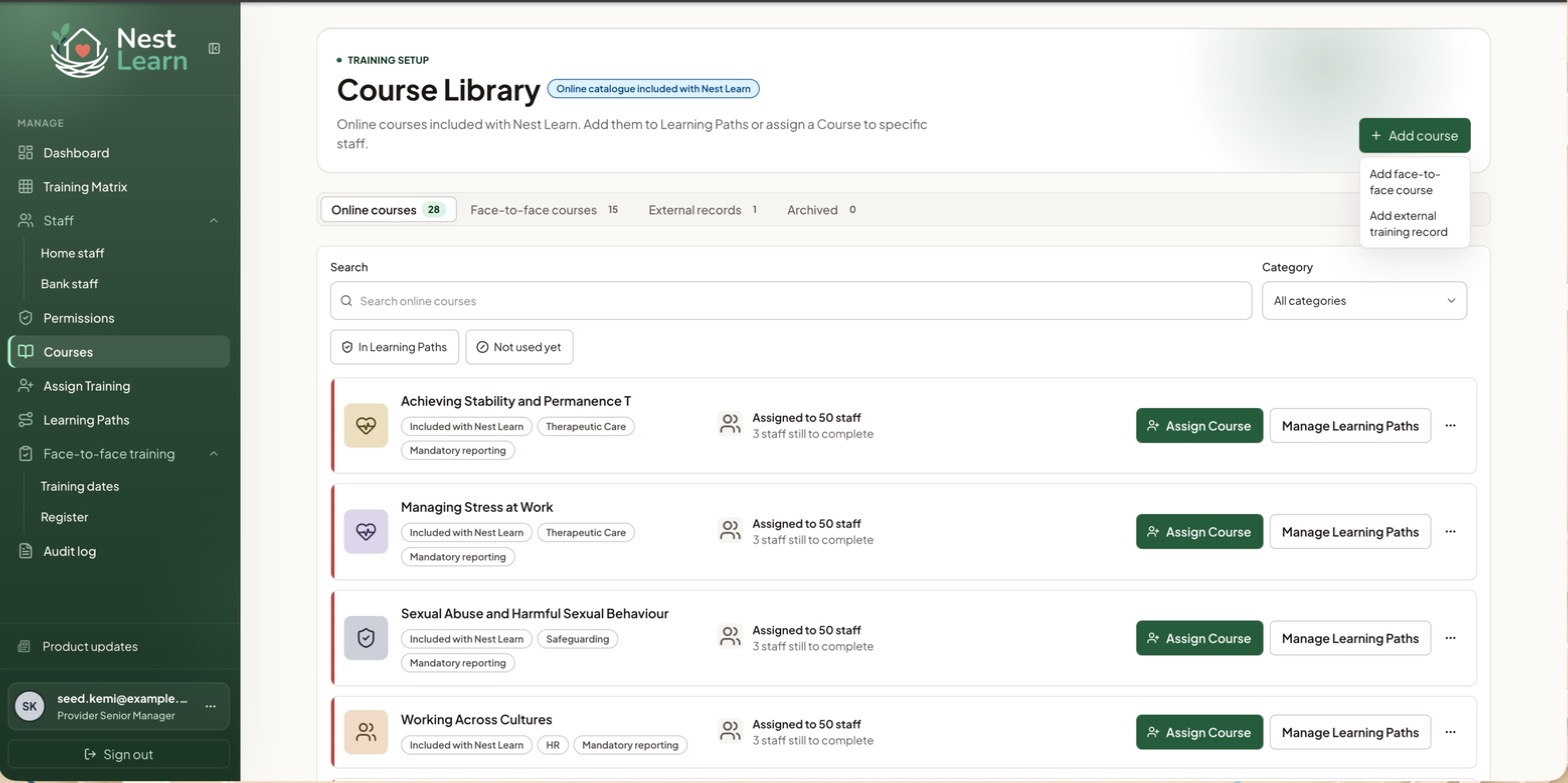This screenshot has width=1568, height=783.
Task: Assign Course for Sexual Abuse and Harmful Behaviour
Action: (x=1199, y=638)
